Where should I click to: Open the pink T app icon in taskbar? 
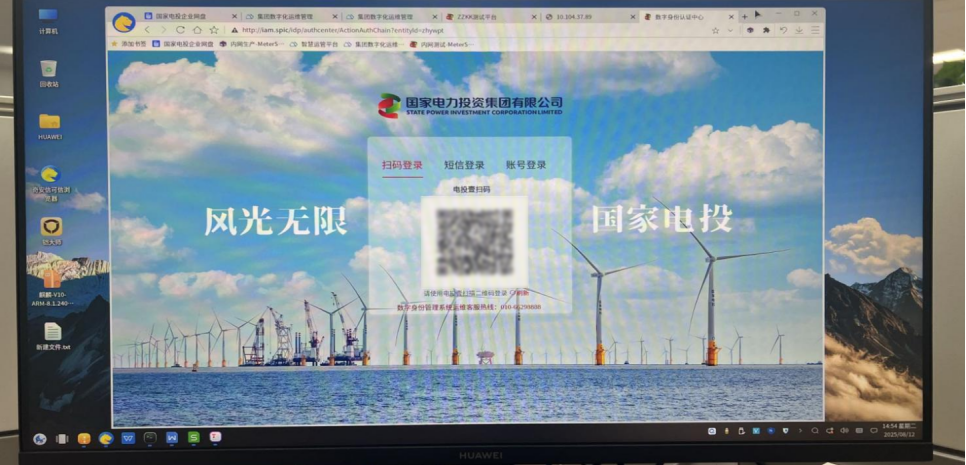coord(216,437)
